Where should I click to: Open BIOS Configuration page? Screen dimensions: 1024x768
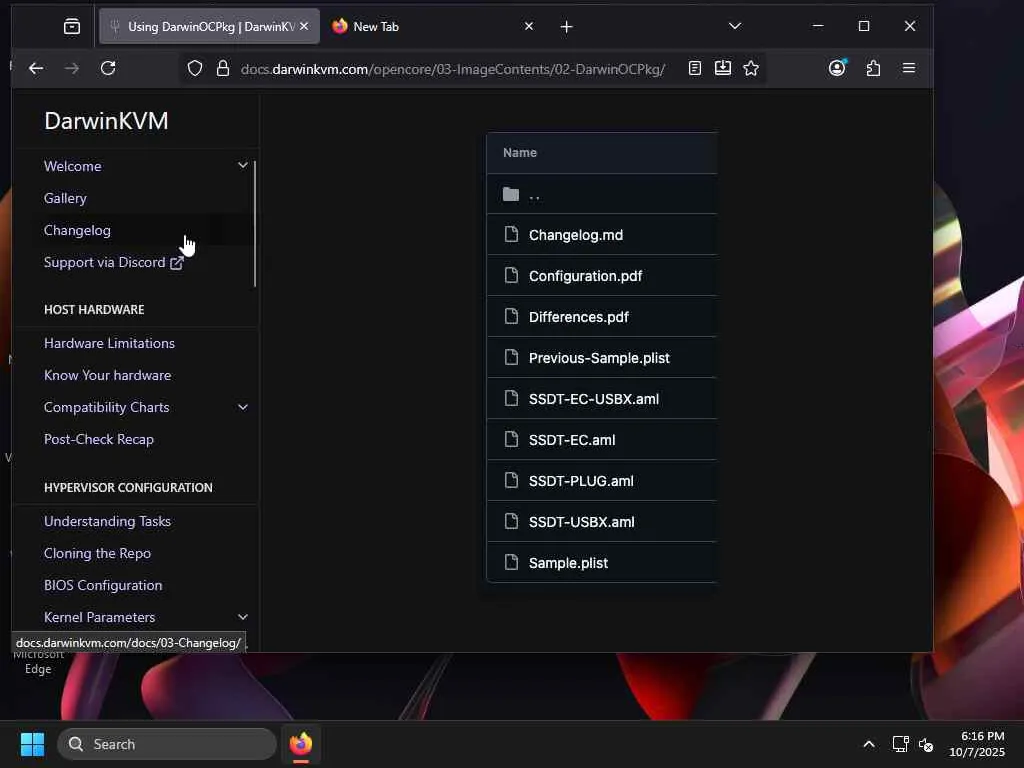pos(103,585)
